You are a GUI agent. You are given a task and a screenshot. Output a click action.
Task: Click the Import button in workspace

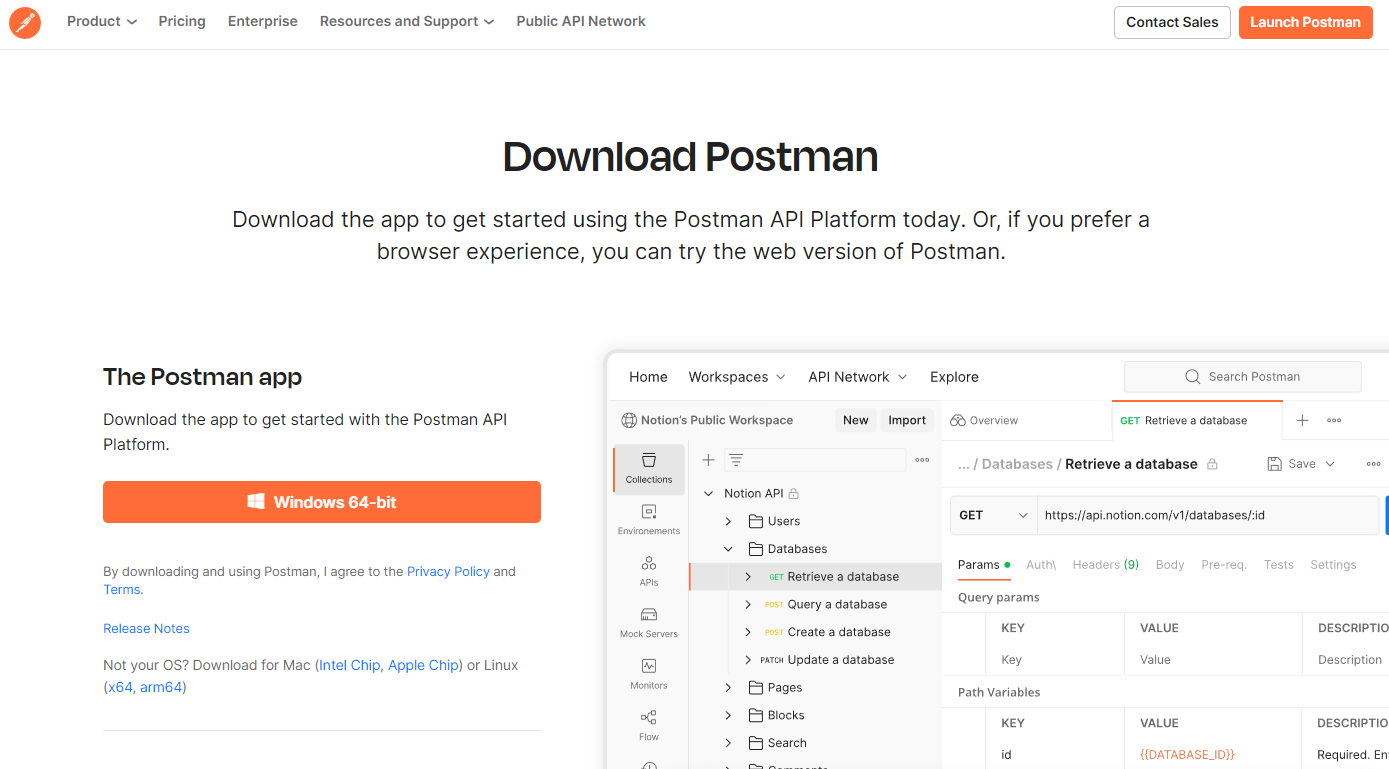pyautogui.click(x=907, y=420)
